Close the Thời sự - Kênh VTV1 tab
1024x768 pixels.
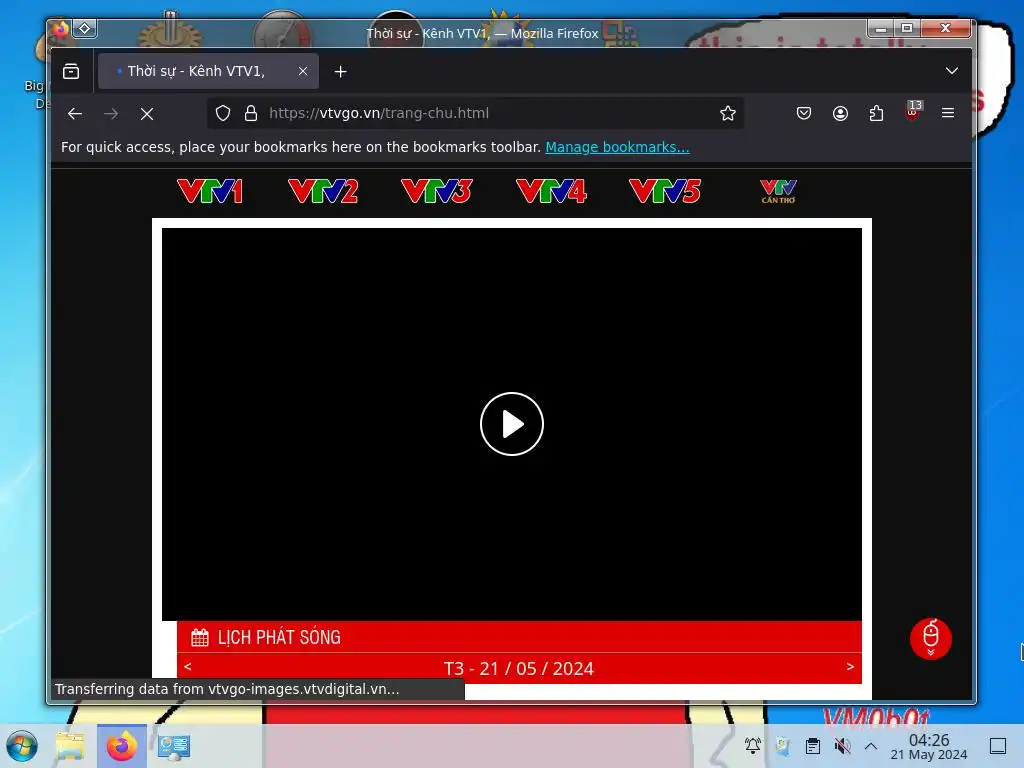click(x=302, y=71)
